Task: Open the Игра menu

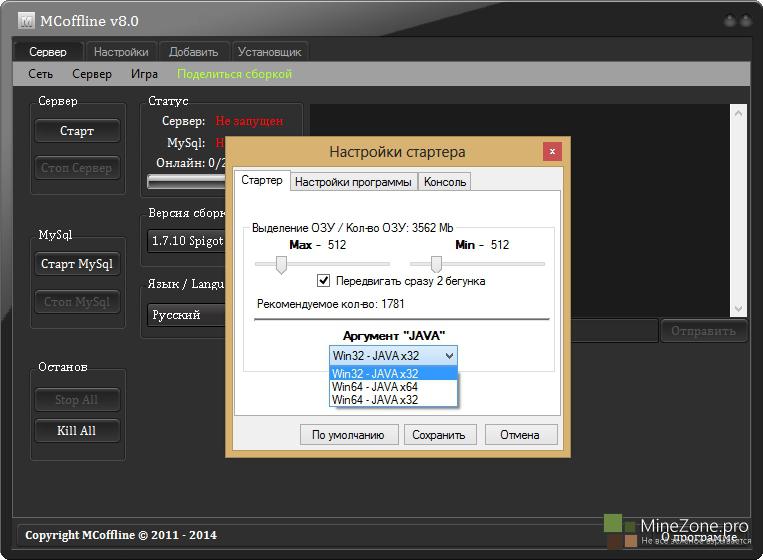Action: point(144,74)
